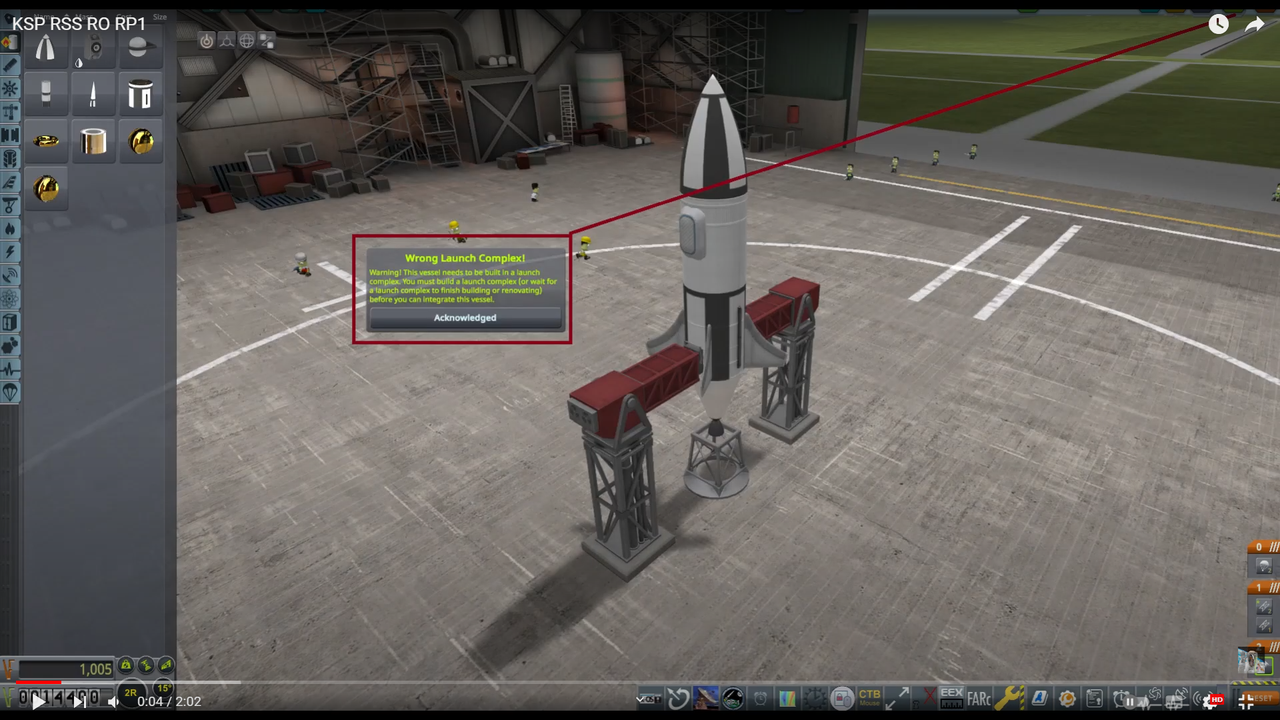The image size is (1280, 720).
Task: Open the FARc toolbar button
Action: [979, 698]
